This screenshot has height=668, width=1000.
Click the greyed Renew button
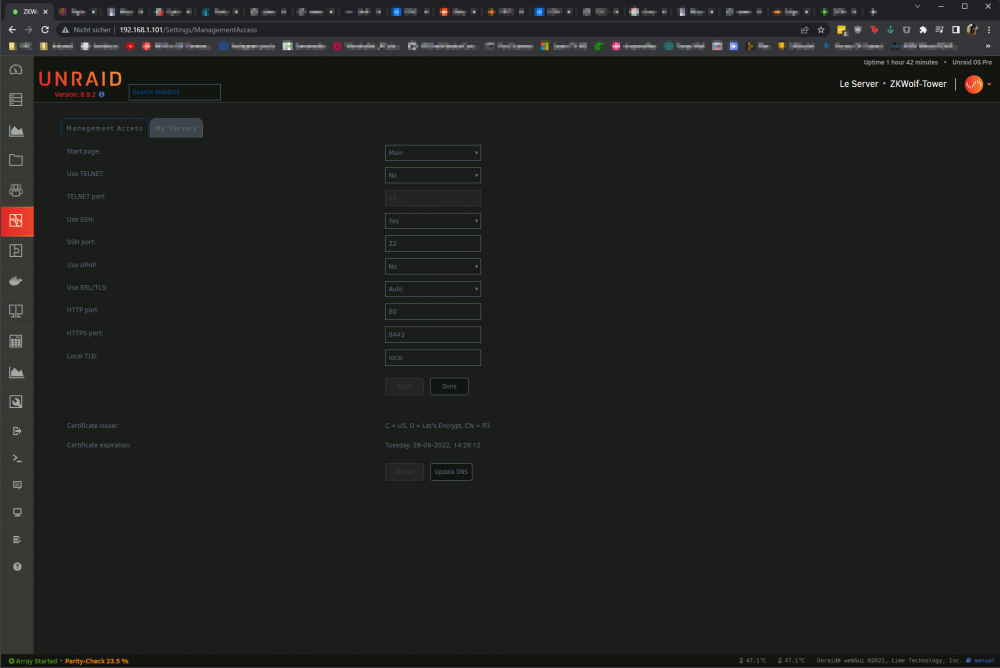pos(404,472)
